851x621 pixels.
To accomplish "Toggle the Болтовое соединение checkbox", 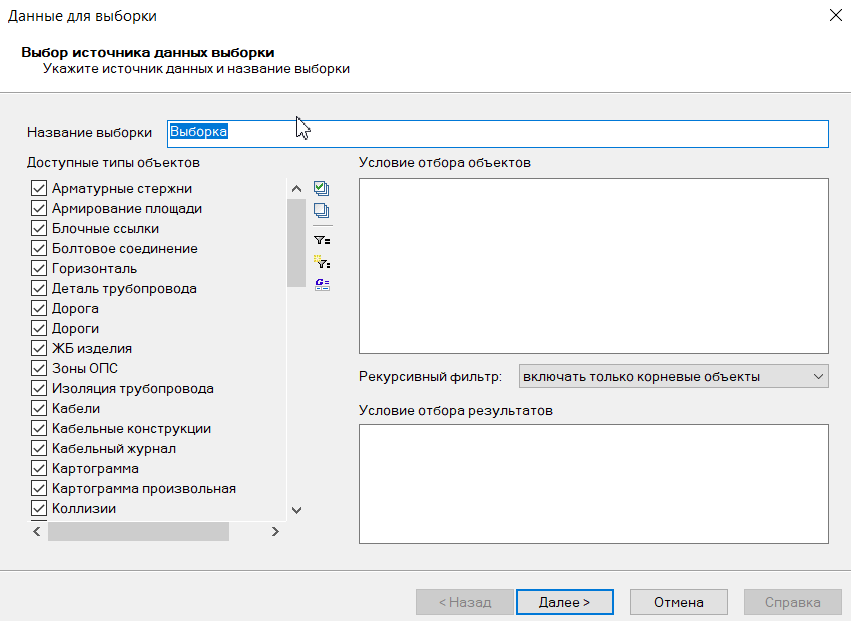I will coord(40,248).
